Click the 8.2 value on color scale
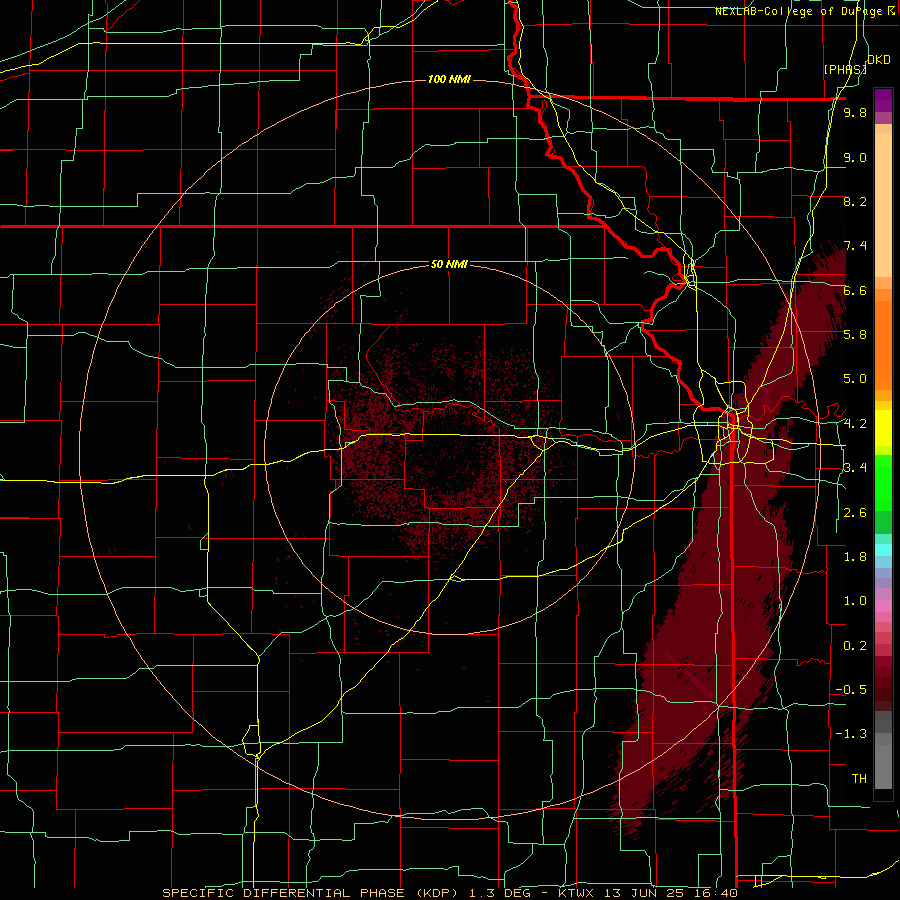 (855, 201)
